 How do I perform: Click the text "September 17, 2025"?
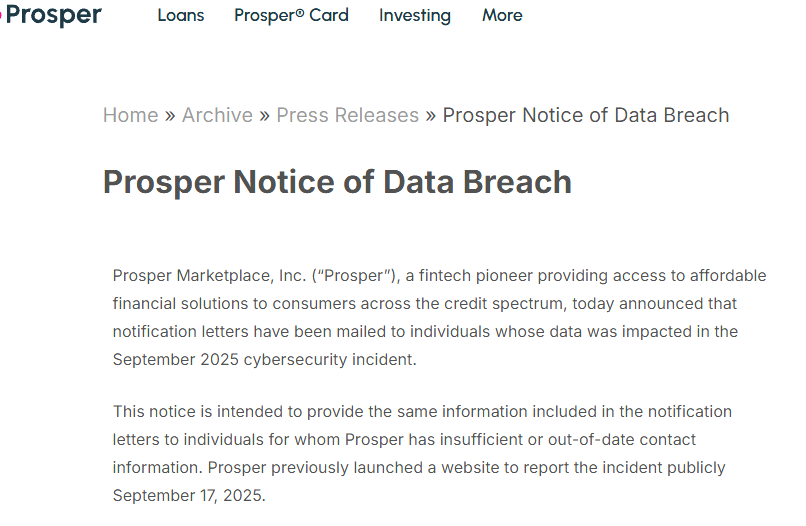pos(188,495)
